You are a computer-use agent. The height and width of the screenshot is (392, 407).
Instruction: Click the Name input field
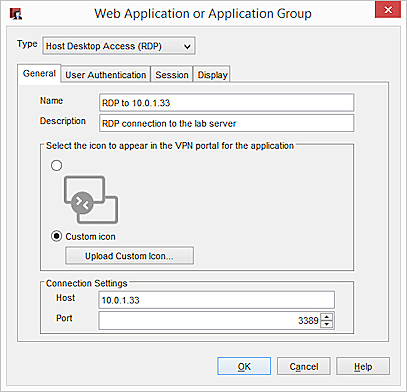coord(227,103)
